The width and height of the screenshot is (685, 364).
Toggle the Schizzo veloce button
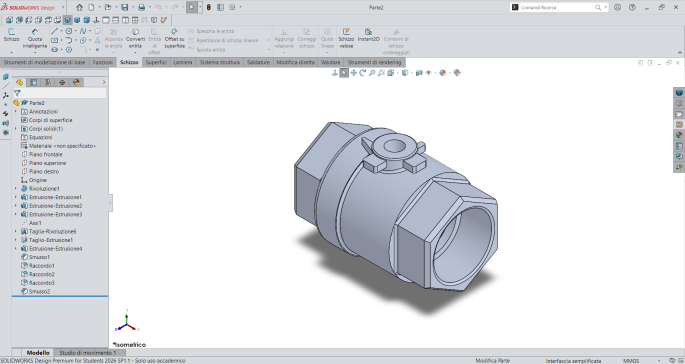pyautogui.click(x=346, y=38)
